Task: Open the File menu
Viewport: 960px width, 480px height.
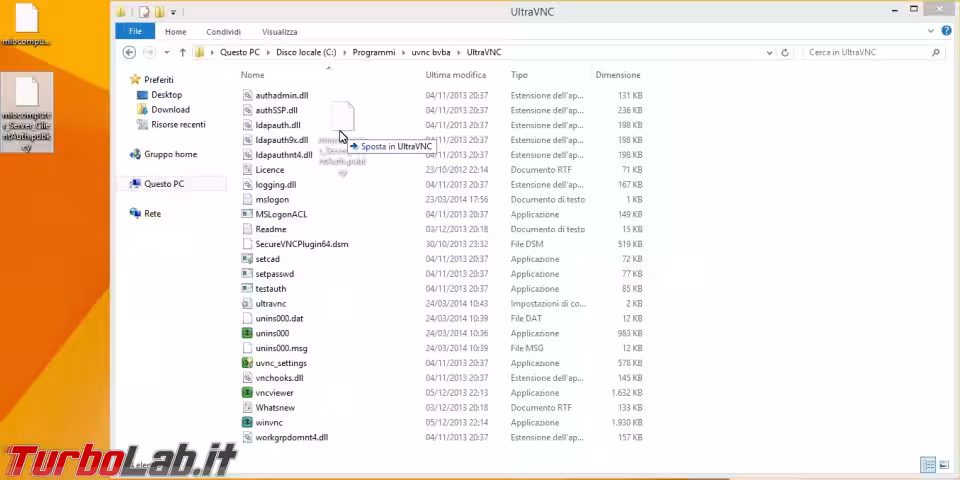Action: [135, 32]
